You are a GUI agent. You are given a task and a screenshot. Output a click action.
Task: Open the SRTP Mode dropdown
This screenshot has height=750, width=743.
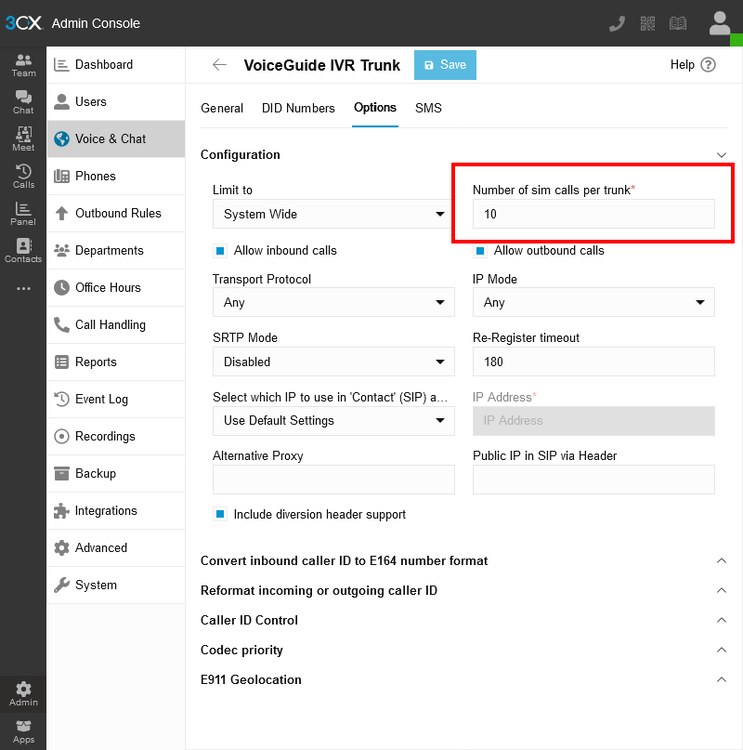click(x=333, y=362)
